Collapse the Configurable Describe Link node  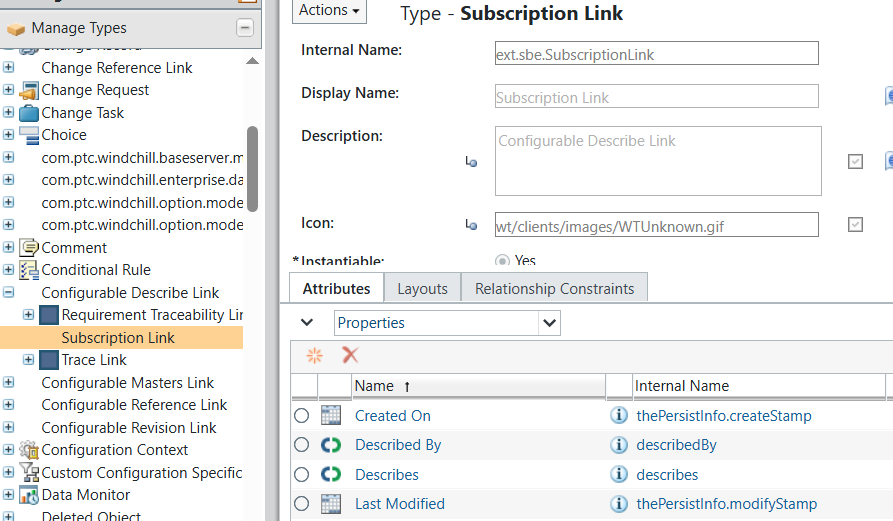coord(9,293)
